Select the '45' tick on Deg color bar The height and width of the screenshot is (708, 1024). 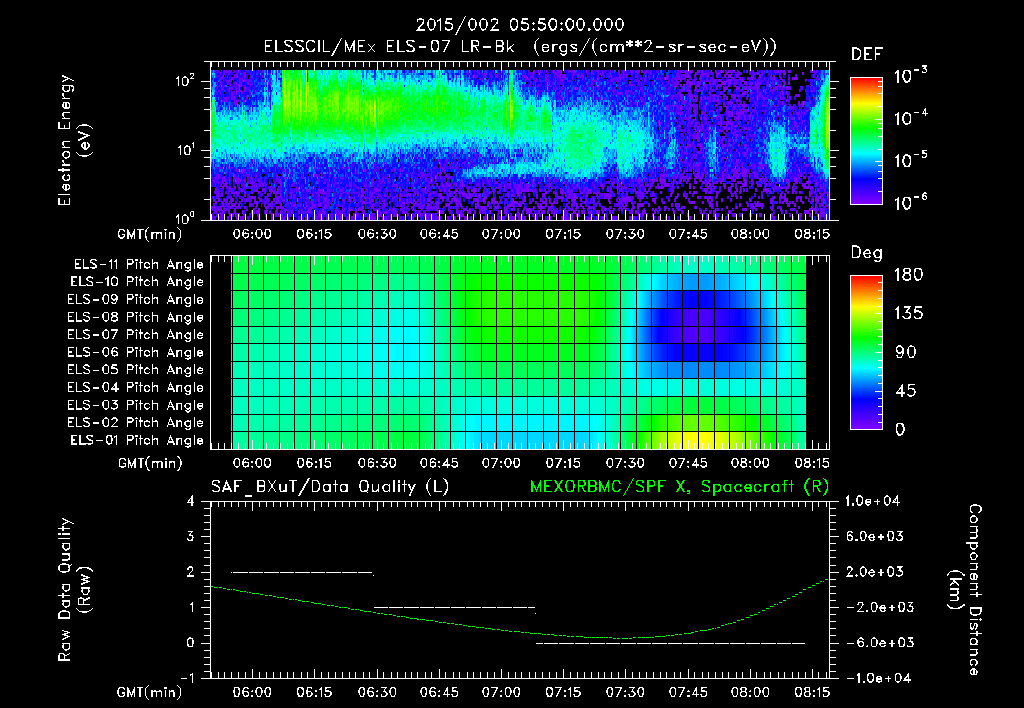[905, 391]
